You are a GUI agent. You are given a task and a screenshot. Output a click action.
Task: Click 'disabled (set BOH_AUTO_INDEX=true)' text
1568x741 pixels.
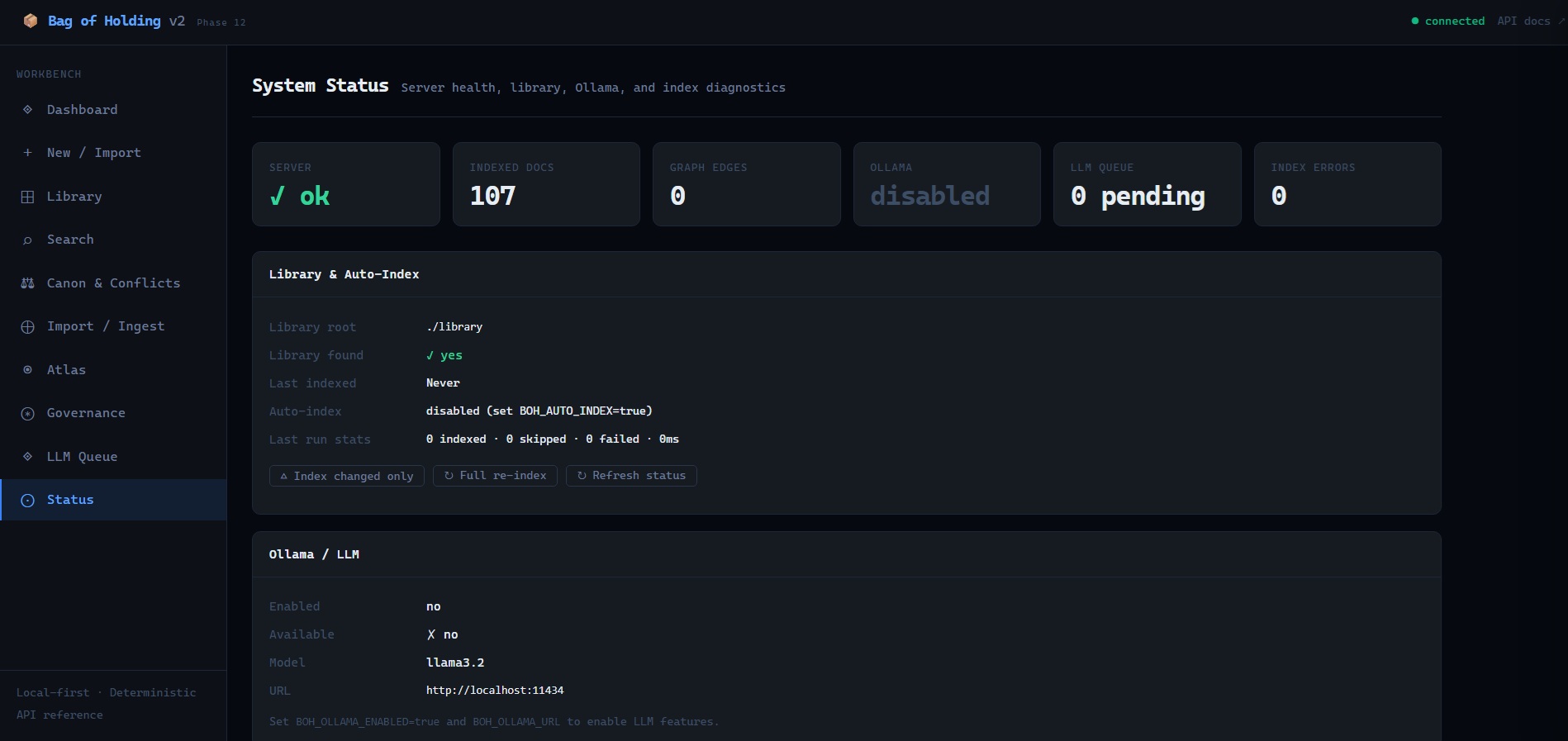(539, 411)
